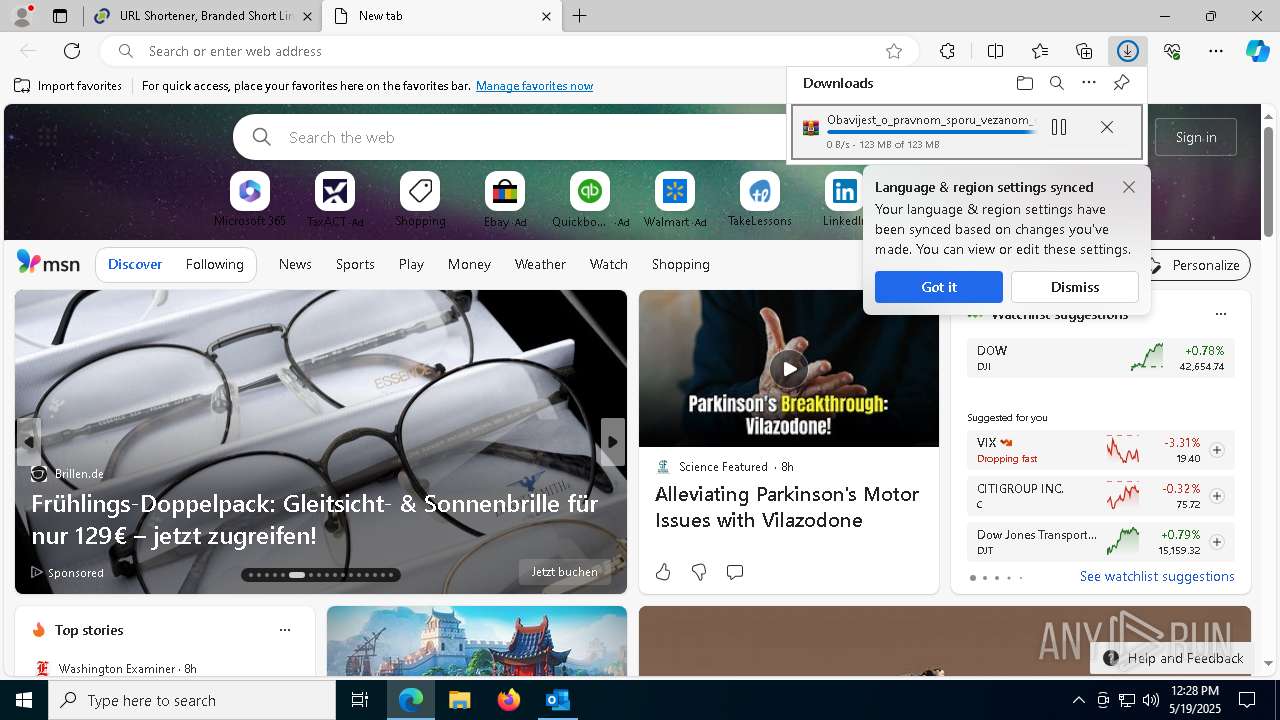This screenshot has height=720, width=1280.
Task: Open Weather menu item
Action: coord(540,264)
